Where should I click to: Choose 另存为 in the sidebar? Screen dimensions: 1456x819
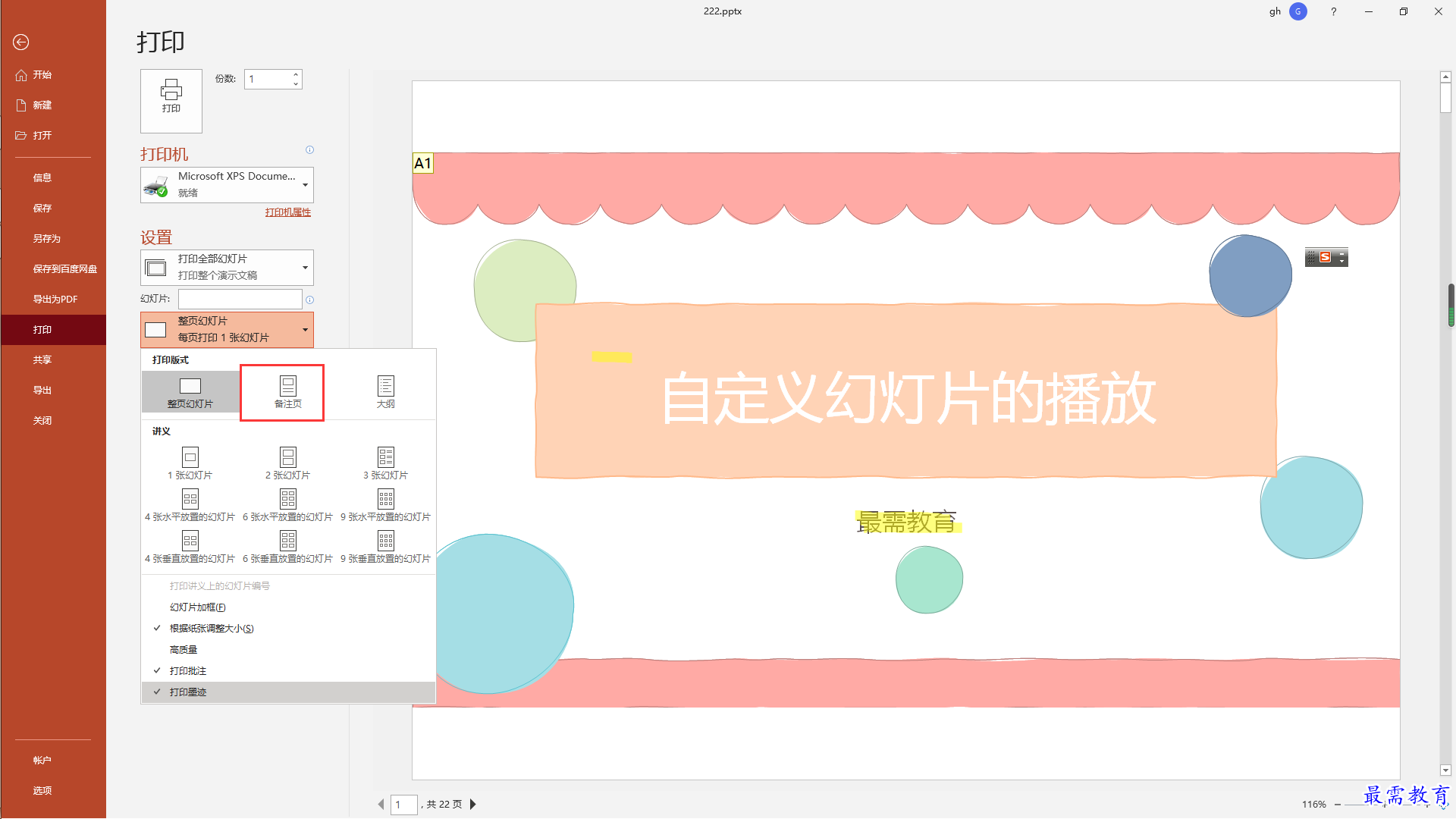coord(47,239)
